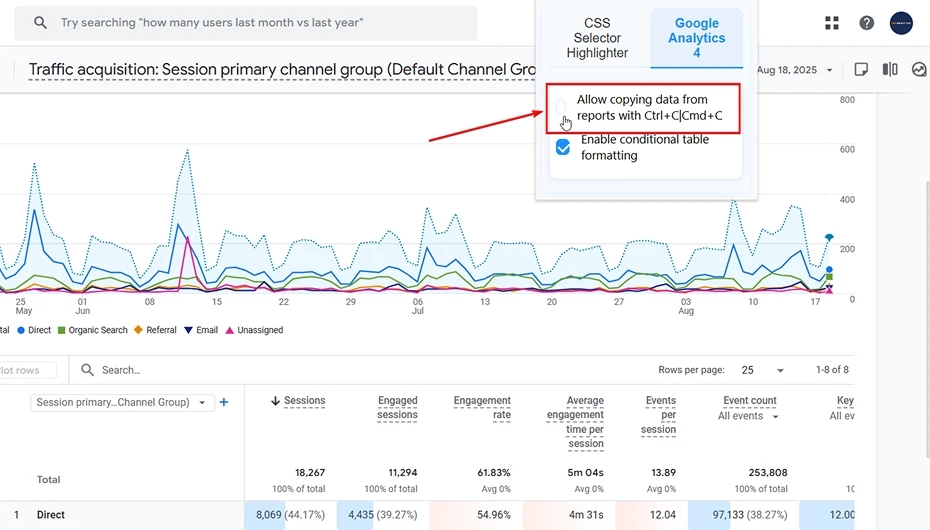The width and height of the screenshot is (930, 530).
Task: Sort by Average engagement time per session
Action: pyautogui.click(x=575, y=422)
